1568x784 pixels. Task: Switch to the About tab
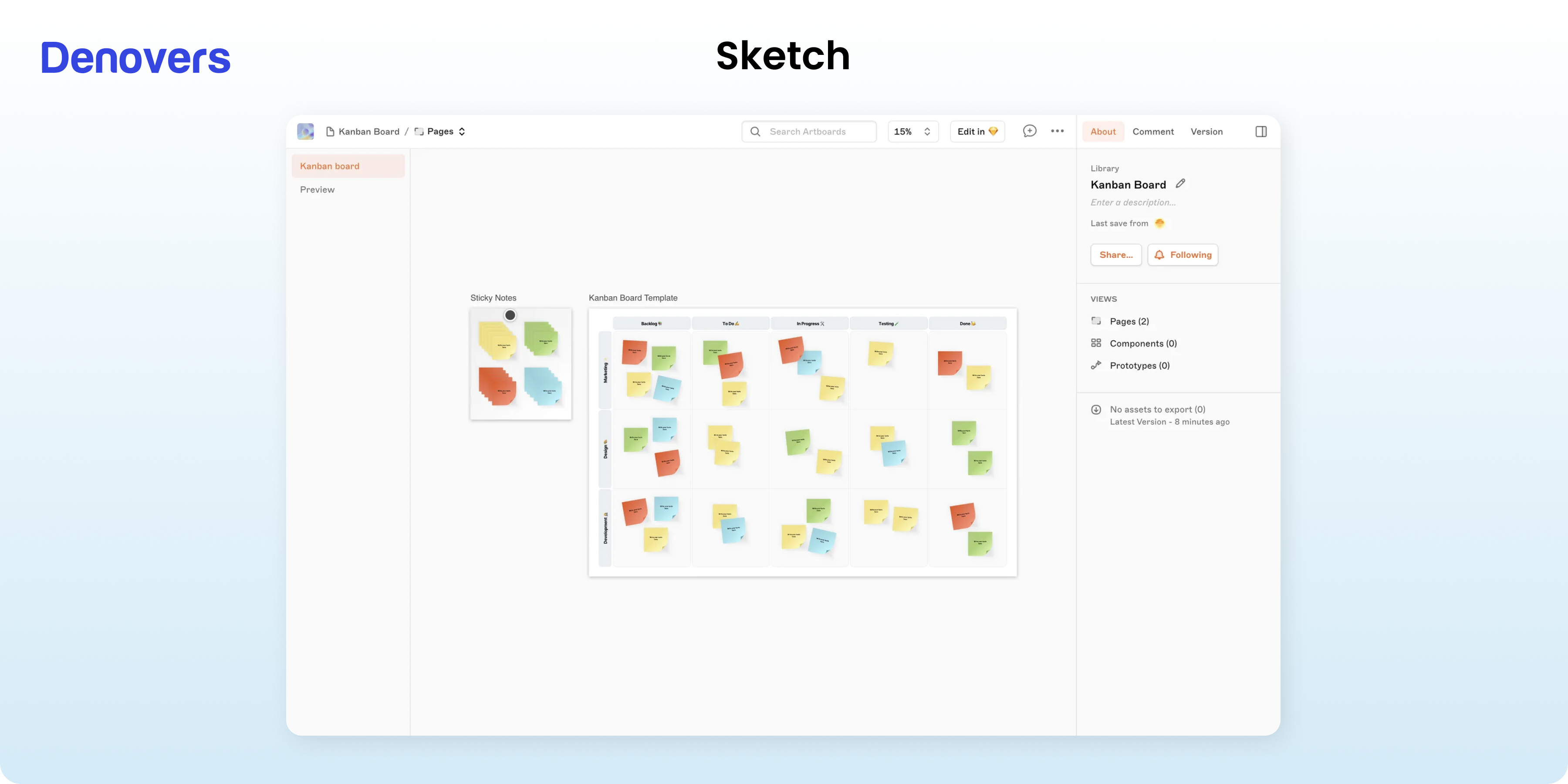pyautogui.click(x=1103, y=132)
